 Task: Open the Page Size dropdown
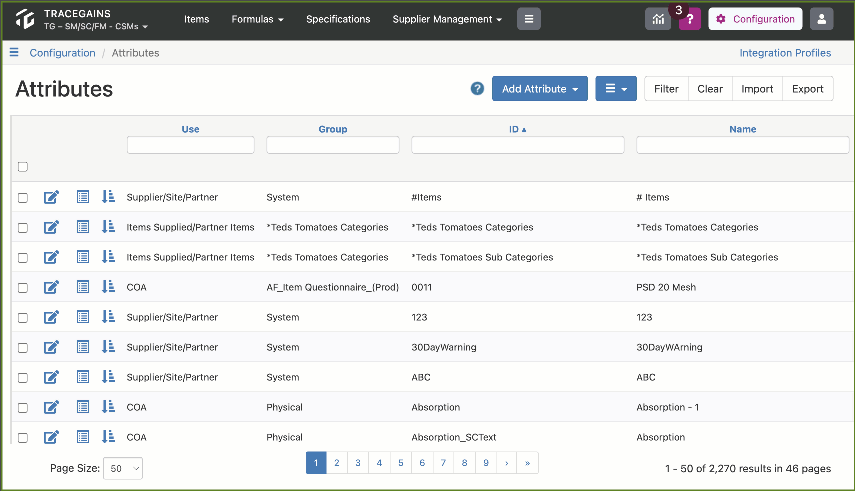pyautogui.click(x=123, y=468)
